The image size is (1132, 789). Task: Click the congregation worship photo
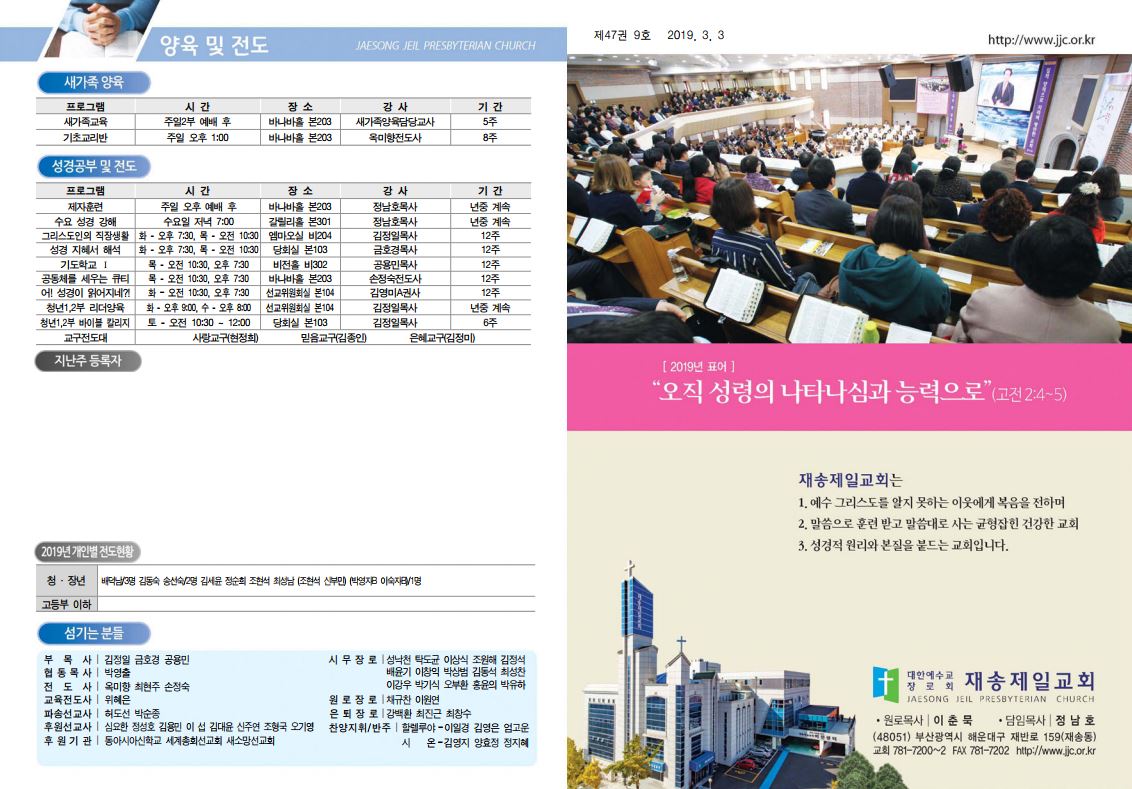(x=849, y=198)
